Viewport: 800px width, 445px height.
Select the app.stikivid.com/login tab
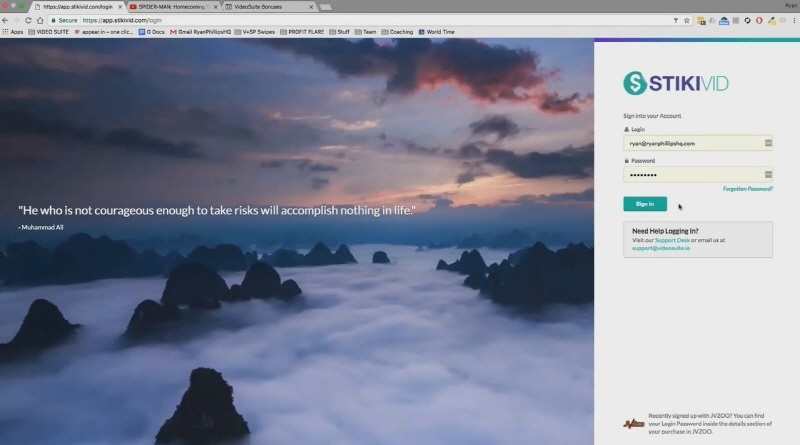(x=77, y=7)
